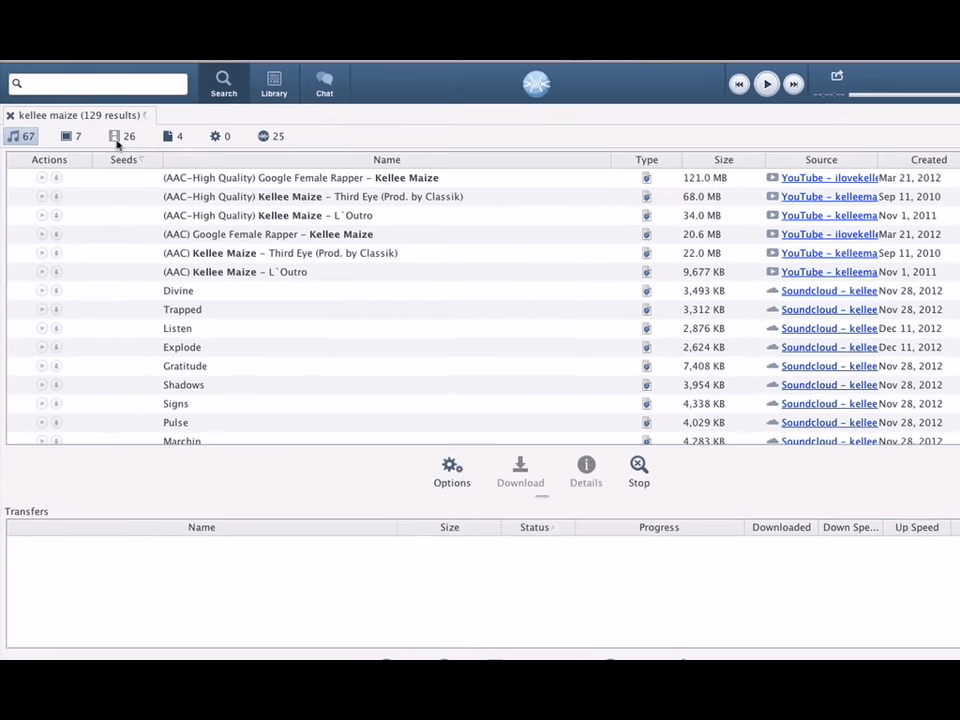Click the previous track button
Image resolution: width=960 pixels, height=720 pixels.
click(739, 84)
